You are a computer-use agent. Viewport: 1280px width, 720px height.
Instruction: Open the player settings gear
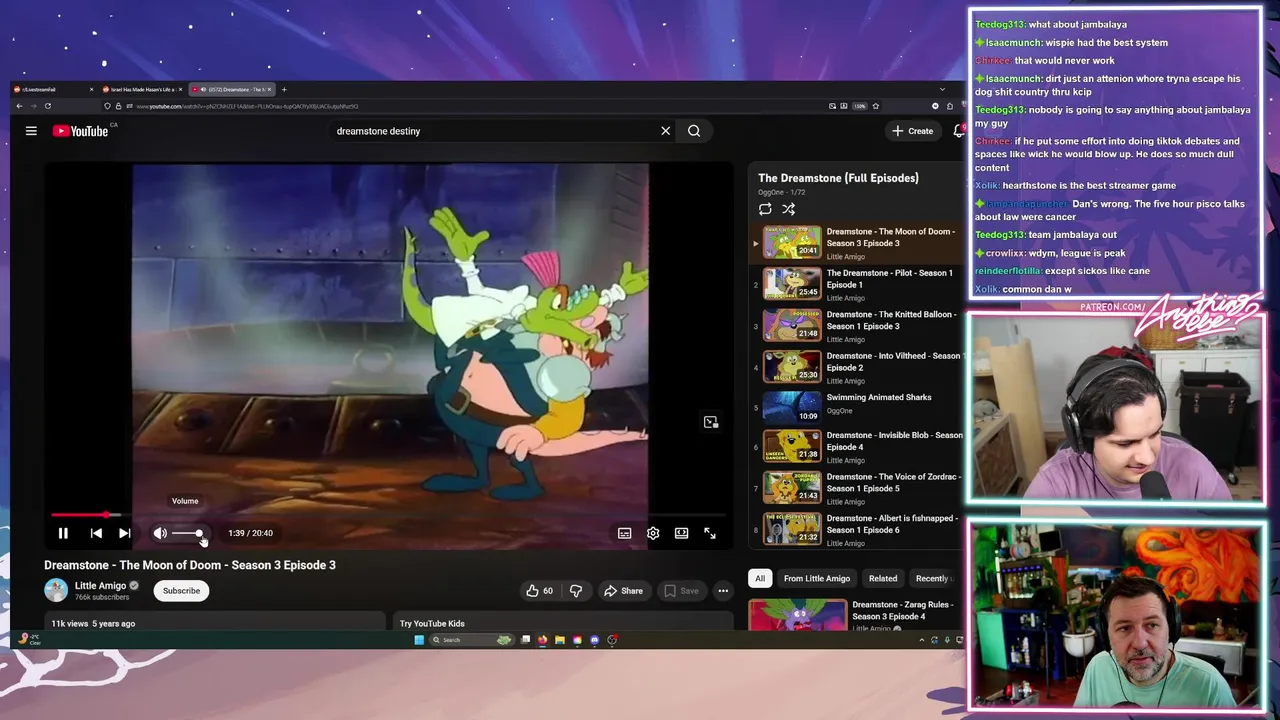pyautogui.click(x=653, y=533)
